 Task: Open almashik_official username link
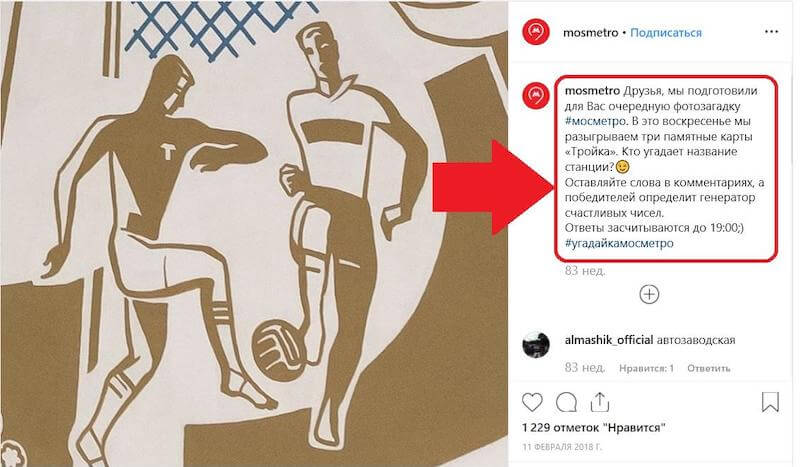coord(609,340)
